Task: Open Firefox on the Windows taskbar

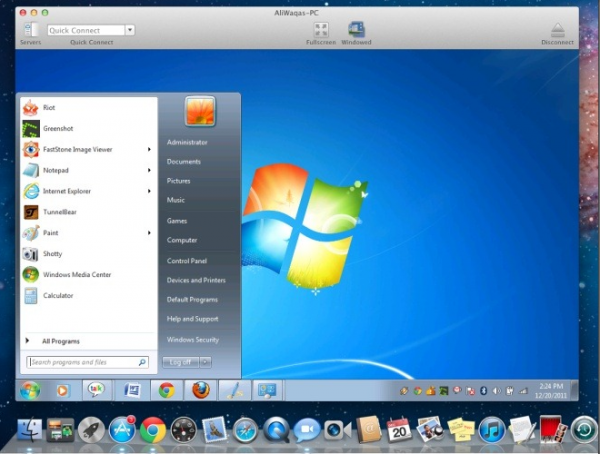Action: [201, 390]
